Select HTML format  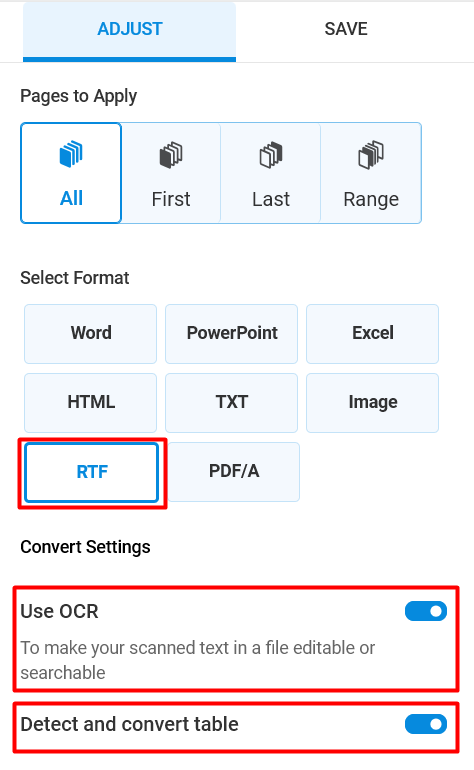click(91, 403)
